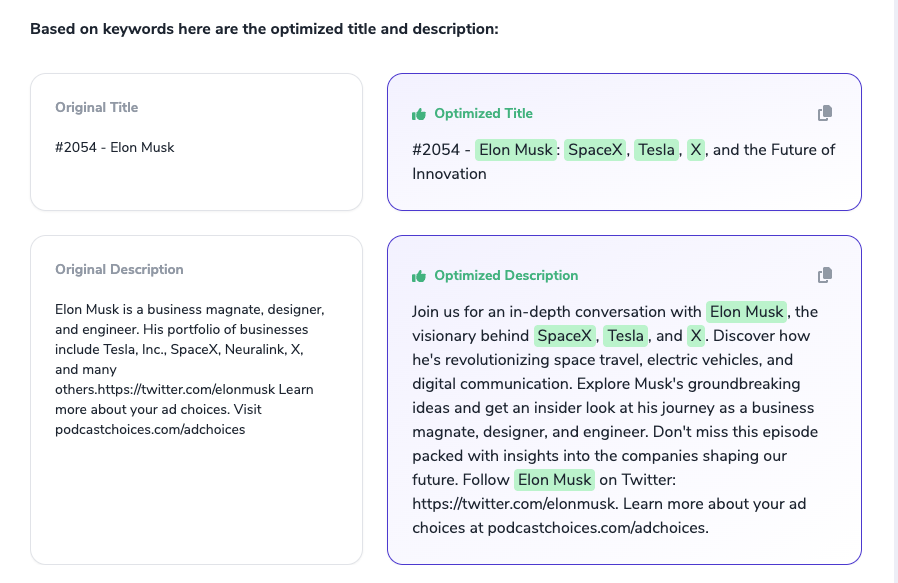
Task: Copy the Optimized Description text
Action: click(x=825, y=275)
